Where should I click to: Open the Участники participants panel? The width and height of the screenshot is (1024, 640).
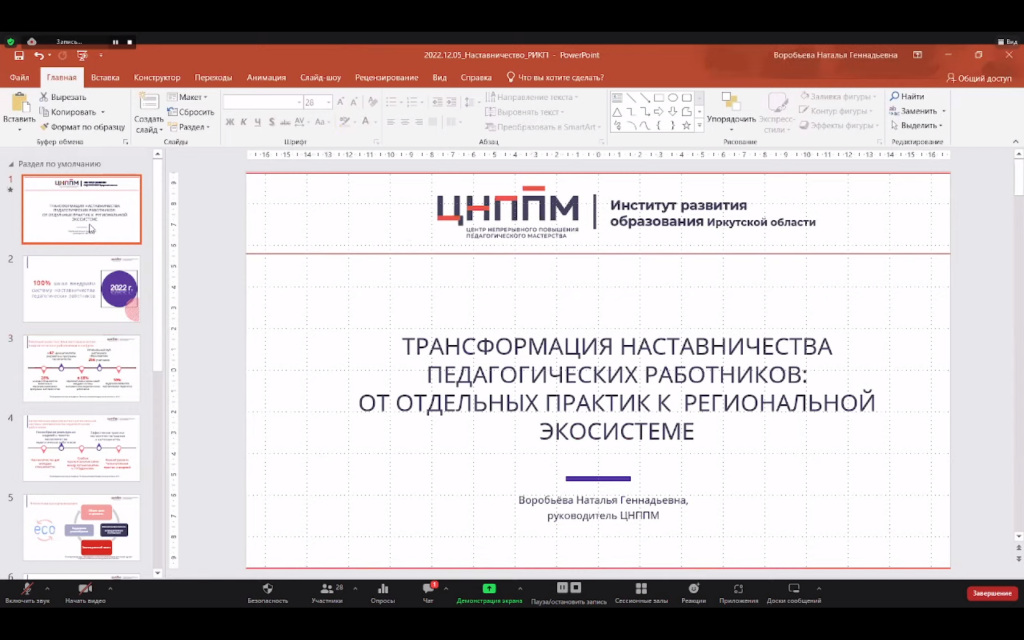(326, 589)
